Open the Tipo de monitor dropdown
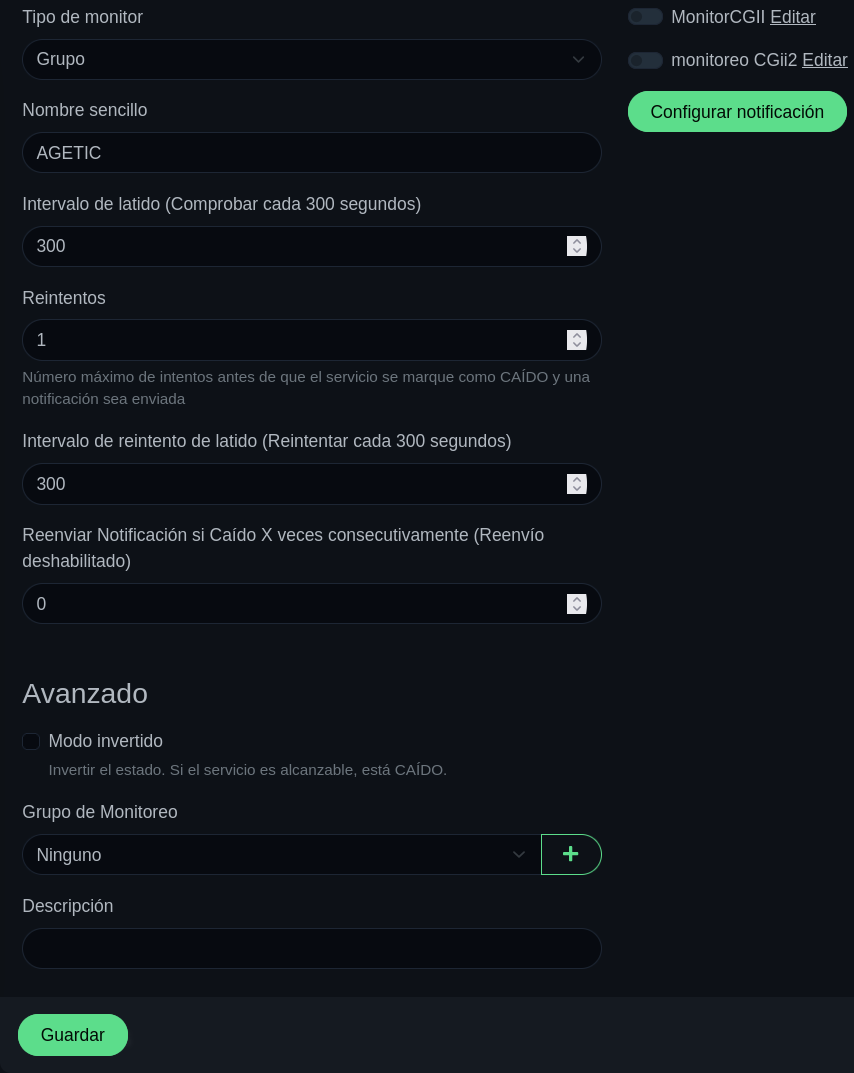 pyautogui.click(x=311, y=59)
